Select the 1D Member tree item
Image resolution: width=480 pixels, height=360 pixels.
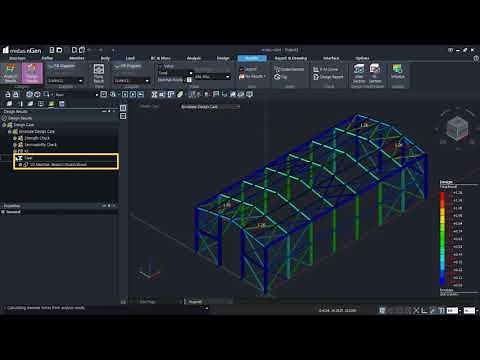tap(58, 164)
